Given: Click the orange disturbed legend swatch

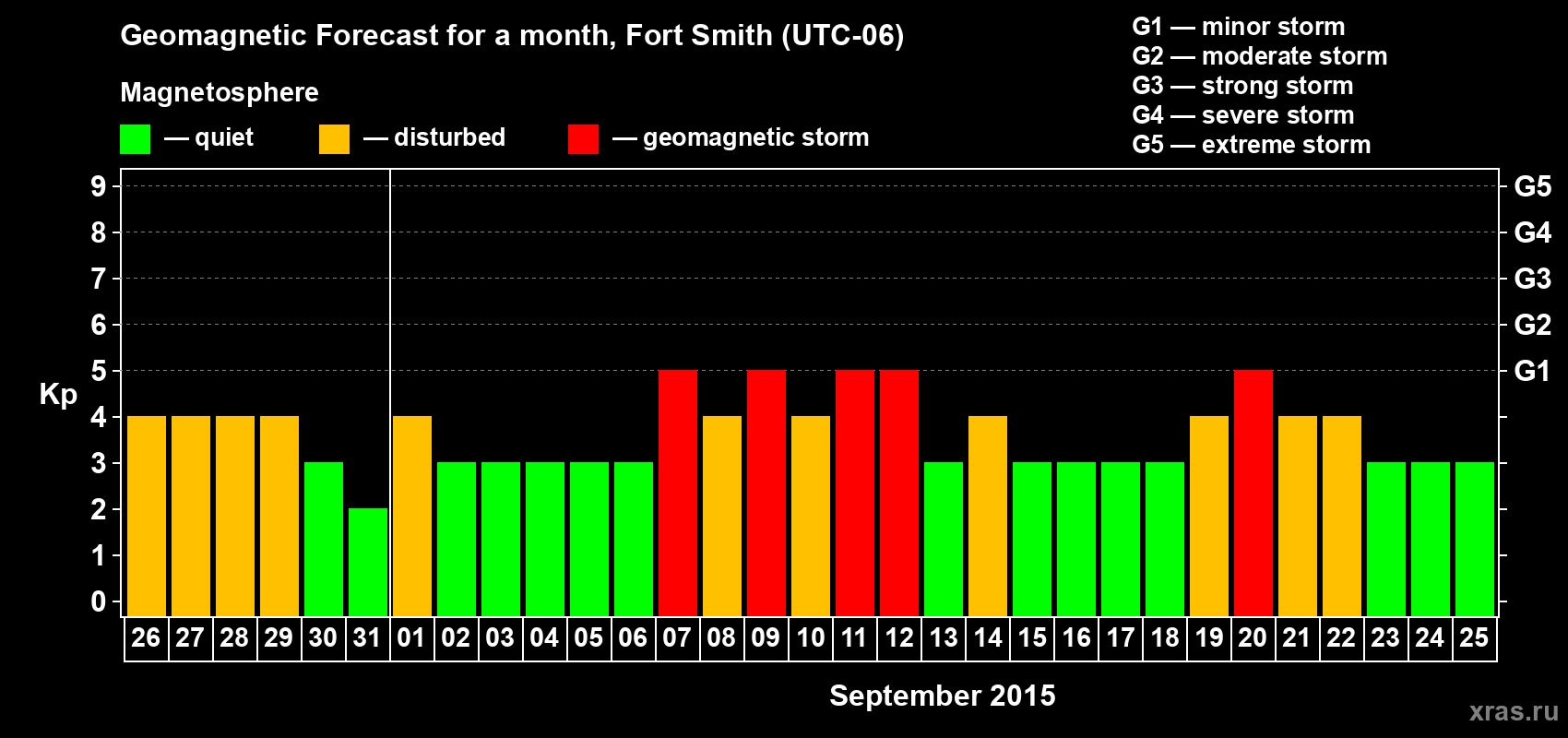Looking at the screenshot, I should (x=334, y=139).
